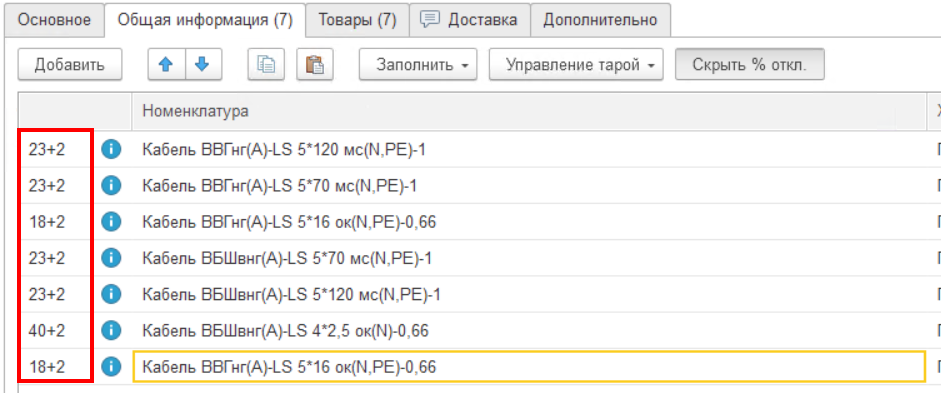Viewport: 941px width, 393px height.
Task: Open info icon for ВВГнг(А)-LS 5*120 cable
Action: point(111,149)
